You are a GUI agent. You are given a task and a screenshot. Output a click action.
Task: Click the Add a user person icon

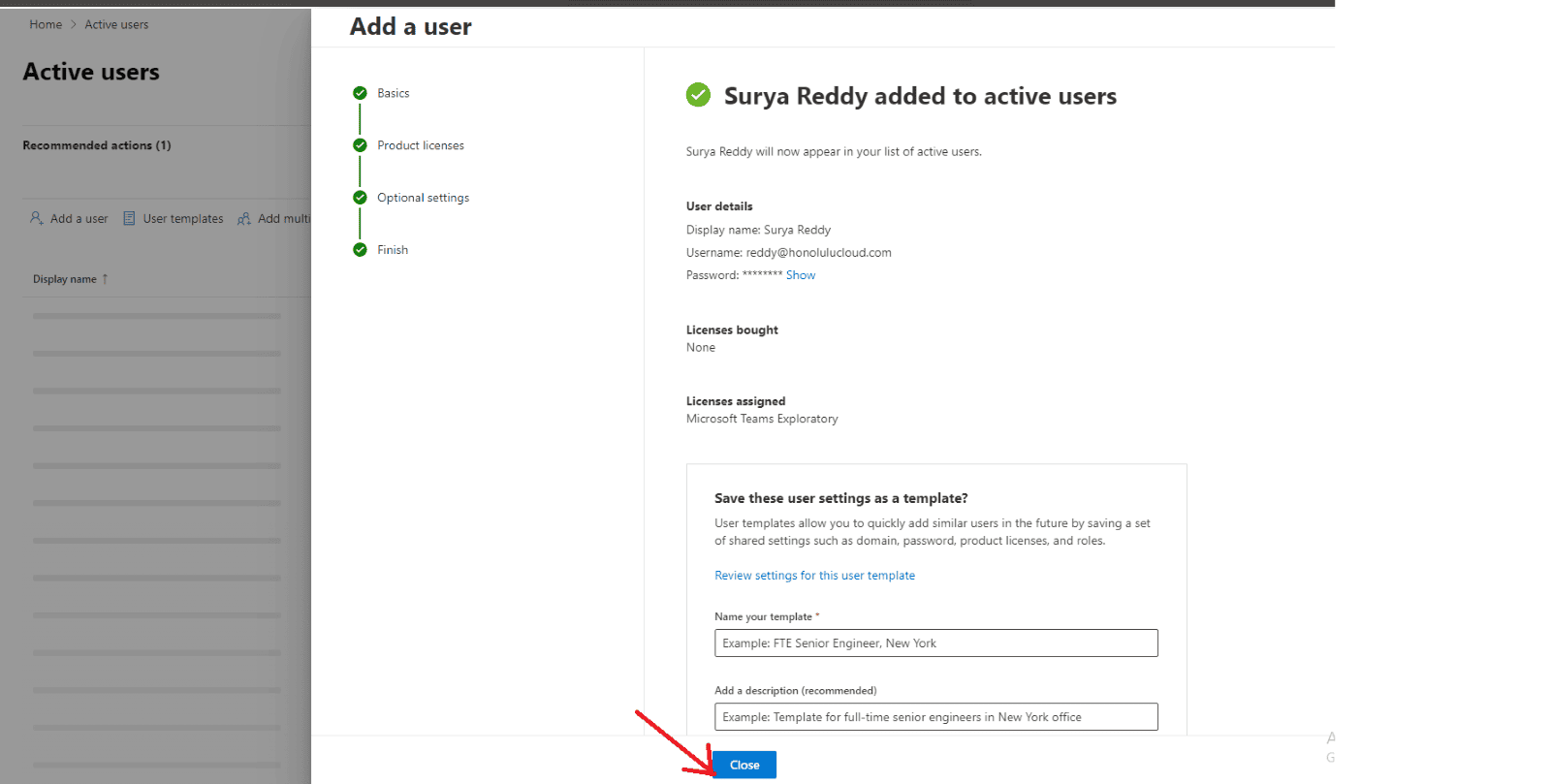pyautogui.click(x=36, y=218)
